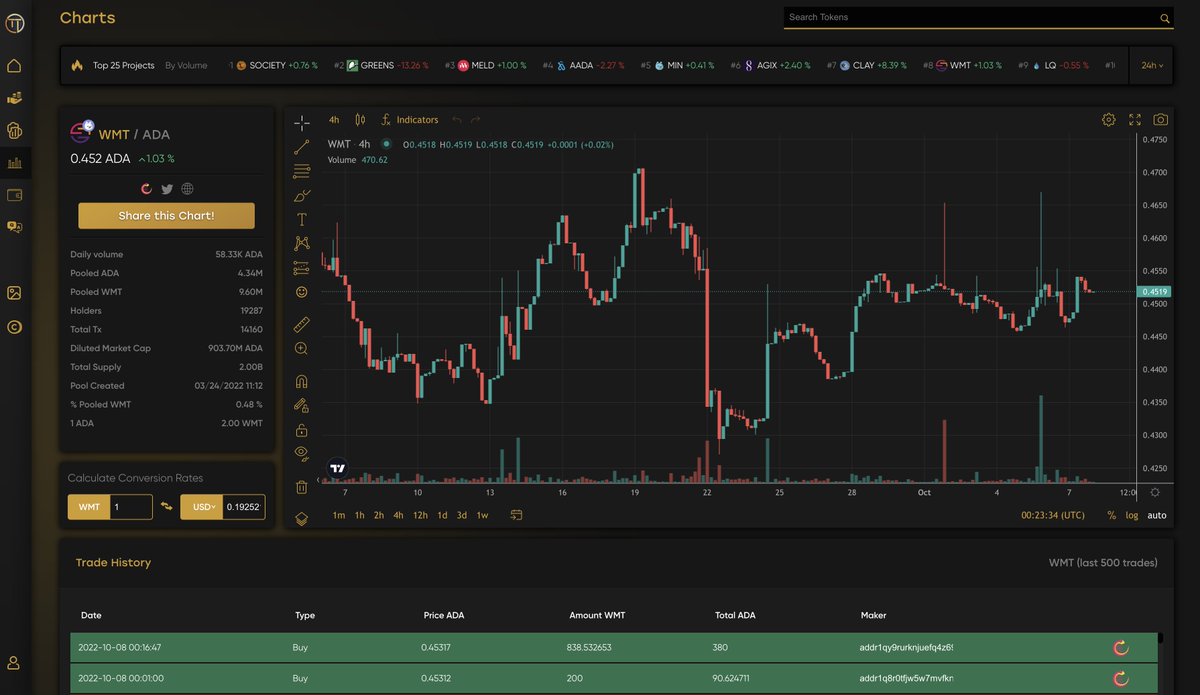Open the coin-stack sidebar icon

[x=14, y=130]
